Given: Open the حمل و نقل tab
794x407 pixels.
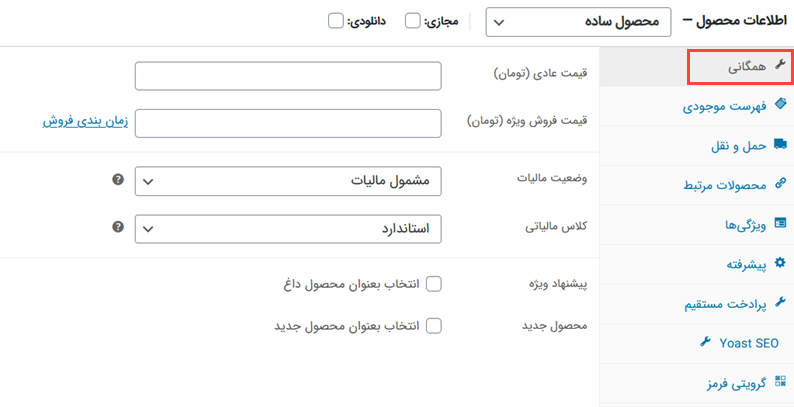Looking at the screenshot, I should point(735,145).
